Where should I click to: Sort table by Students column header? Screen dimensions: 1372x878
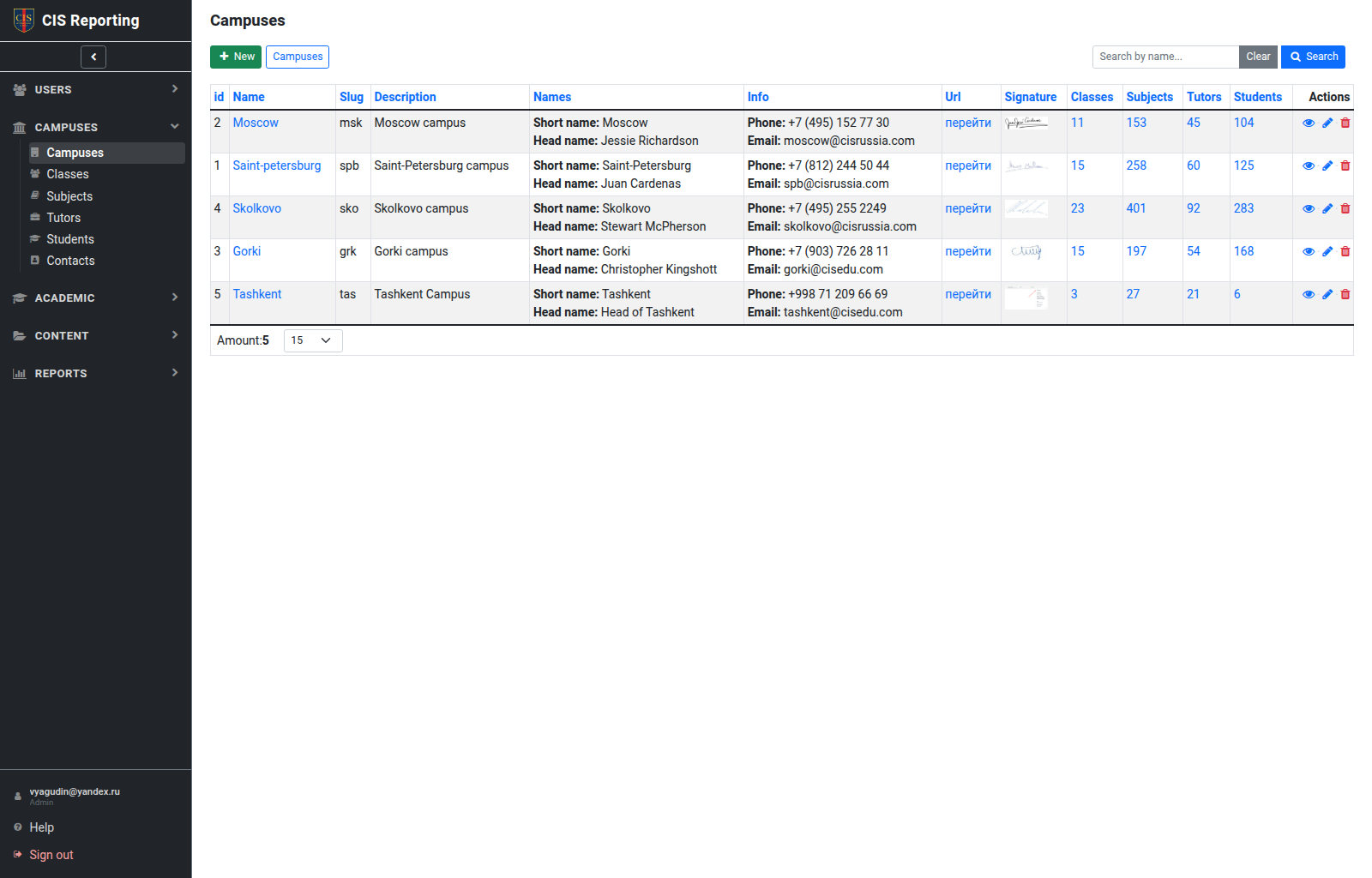click(1258, 97)
